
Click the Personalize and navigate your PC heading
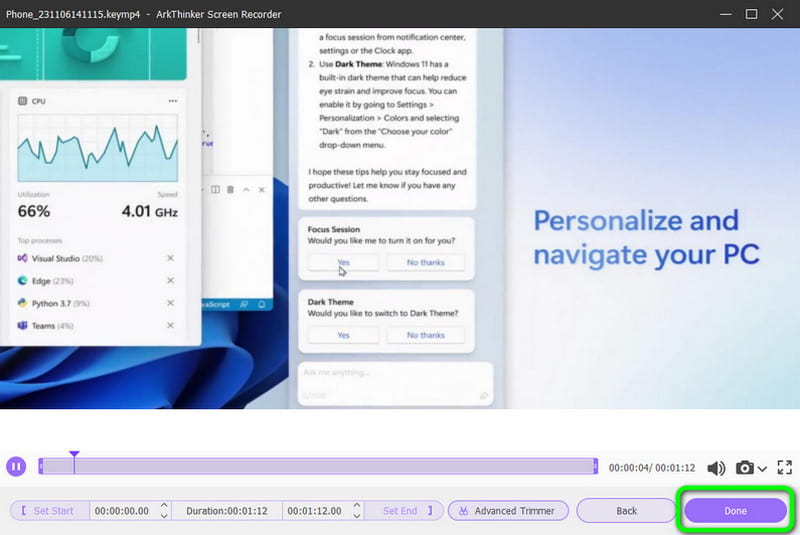646,238
